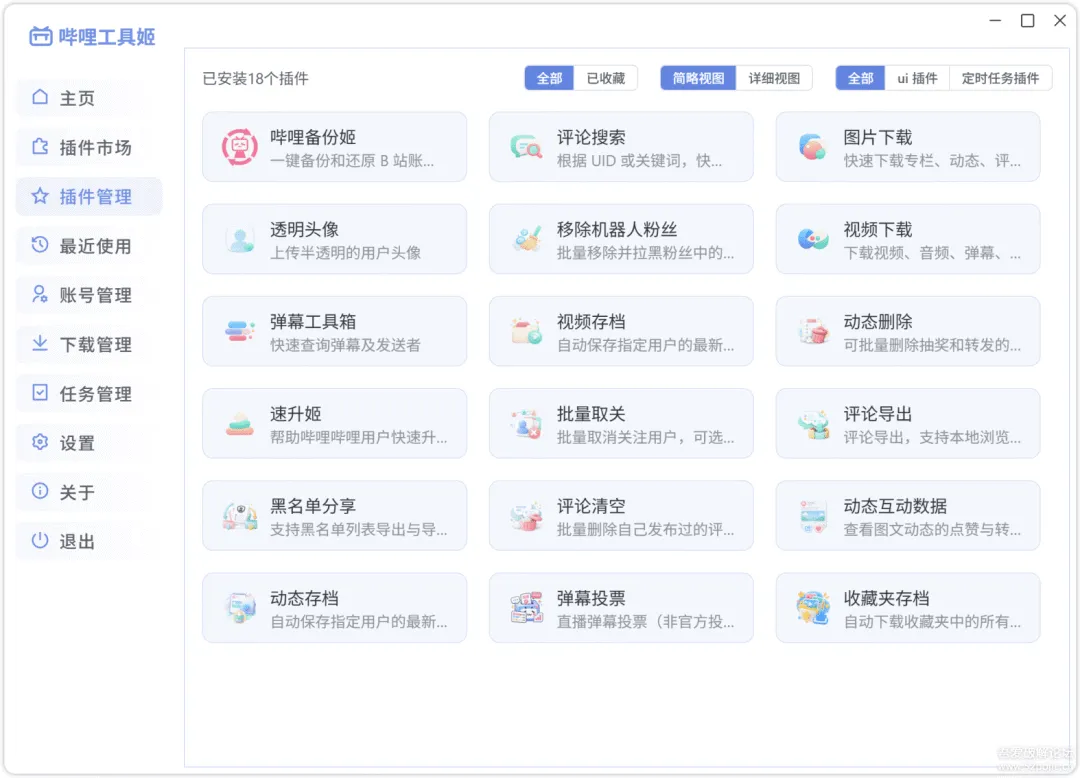The image size is (1080, 778).
Task: Choose 退出 label in the sidebar
Action: click(x=77, y=542)
